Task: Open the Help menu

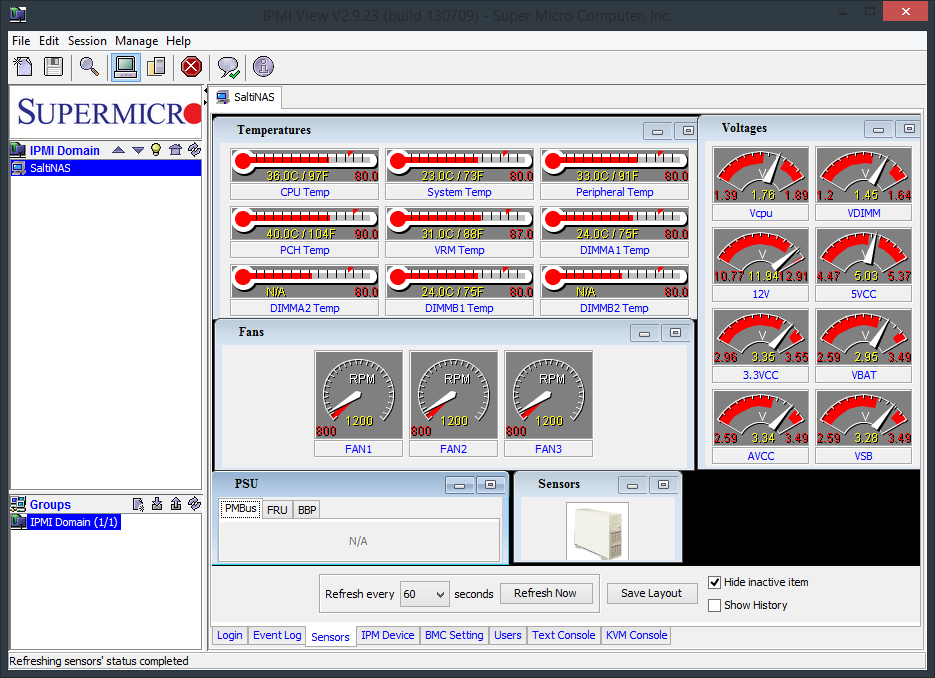Action: [x=178, y=41]
